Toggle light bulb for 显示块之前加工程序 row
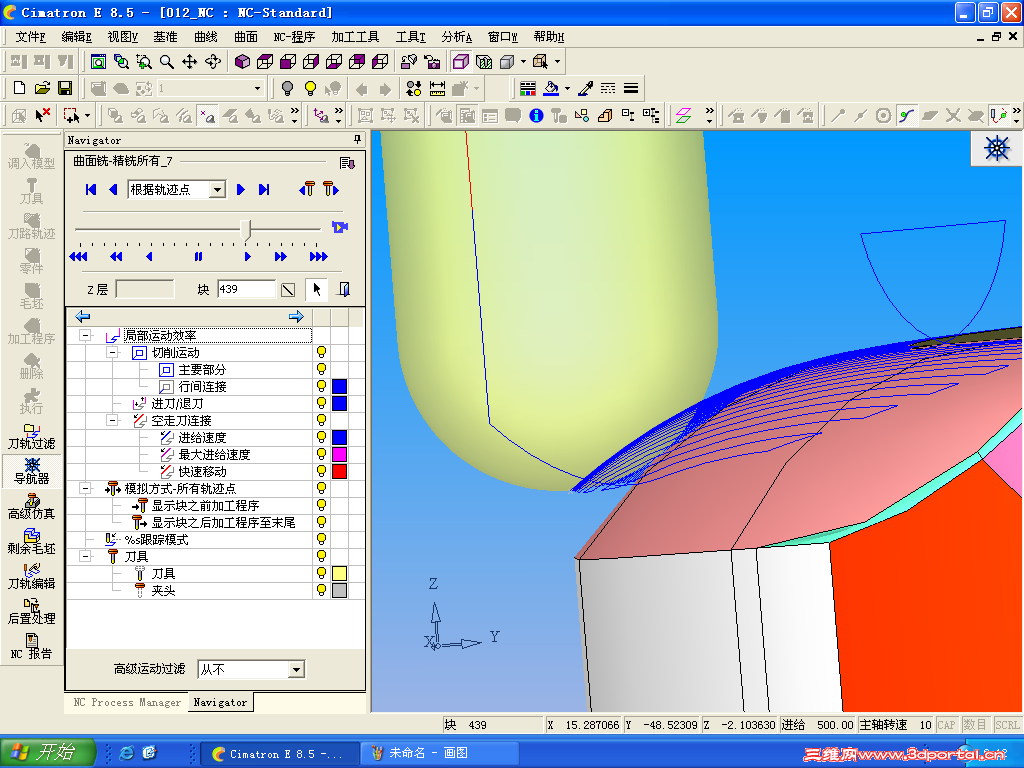The width and height of the screenshot is (1024, 768). (321, 505)
